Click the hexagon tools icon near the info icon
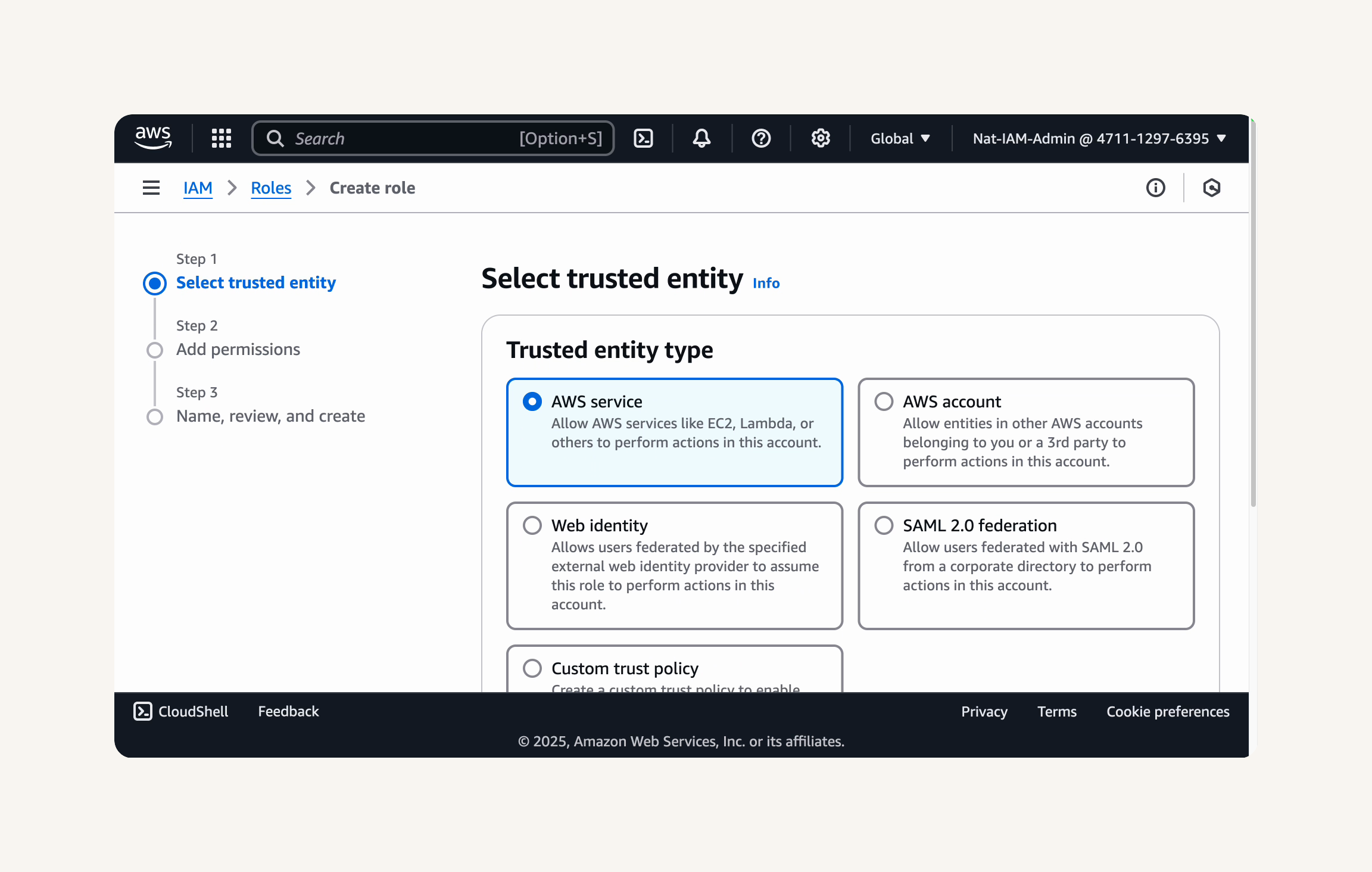Viewport: 1372px width, 872px height. point(1212,188)
